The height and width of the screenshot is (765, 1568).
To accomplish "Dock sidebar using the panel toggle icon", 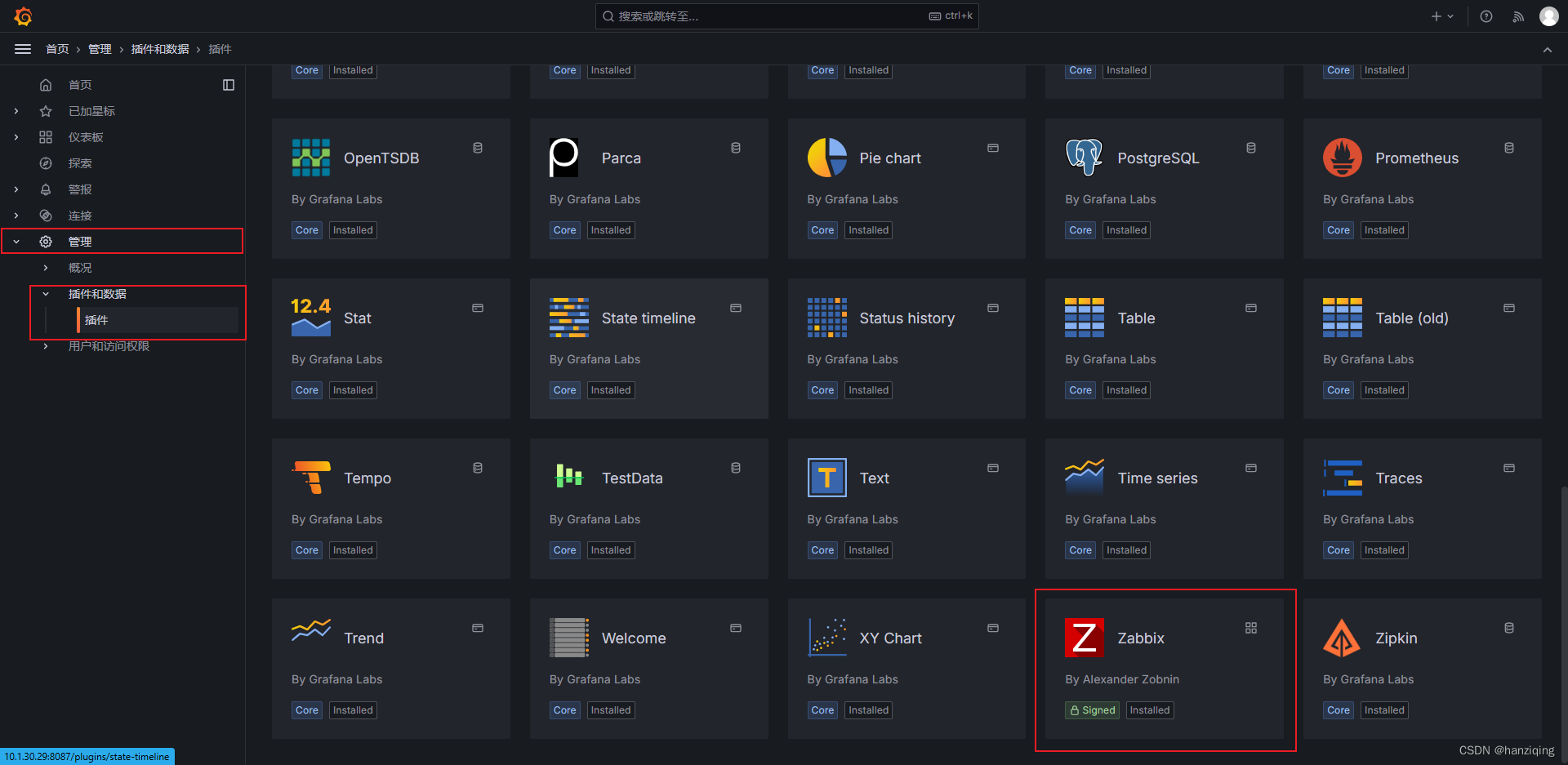I will point(229,85).
